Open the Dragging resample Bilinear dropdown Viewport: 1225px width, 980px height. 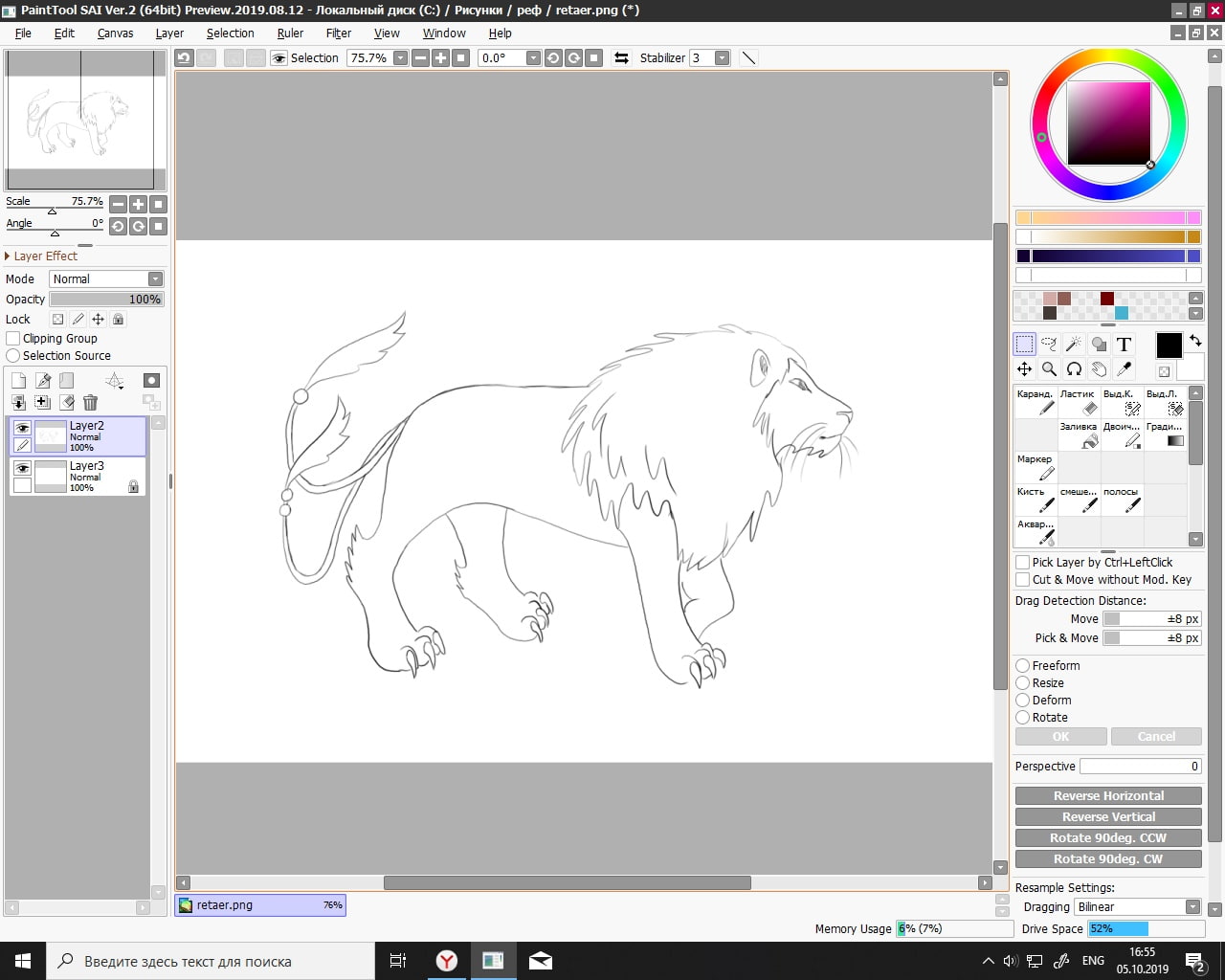pos(1137,907)
